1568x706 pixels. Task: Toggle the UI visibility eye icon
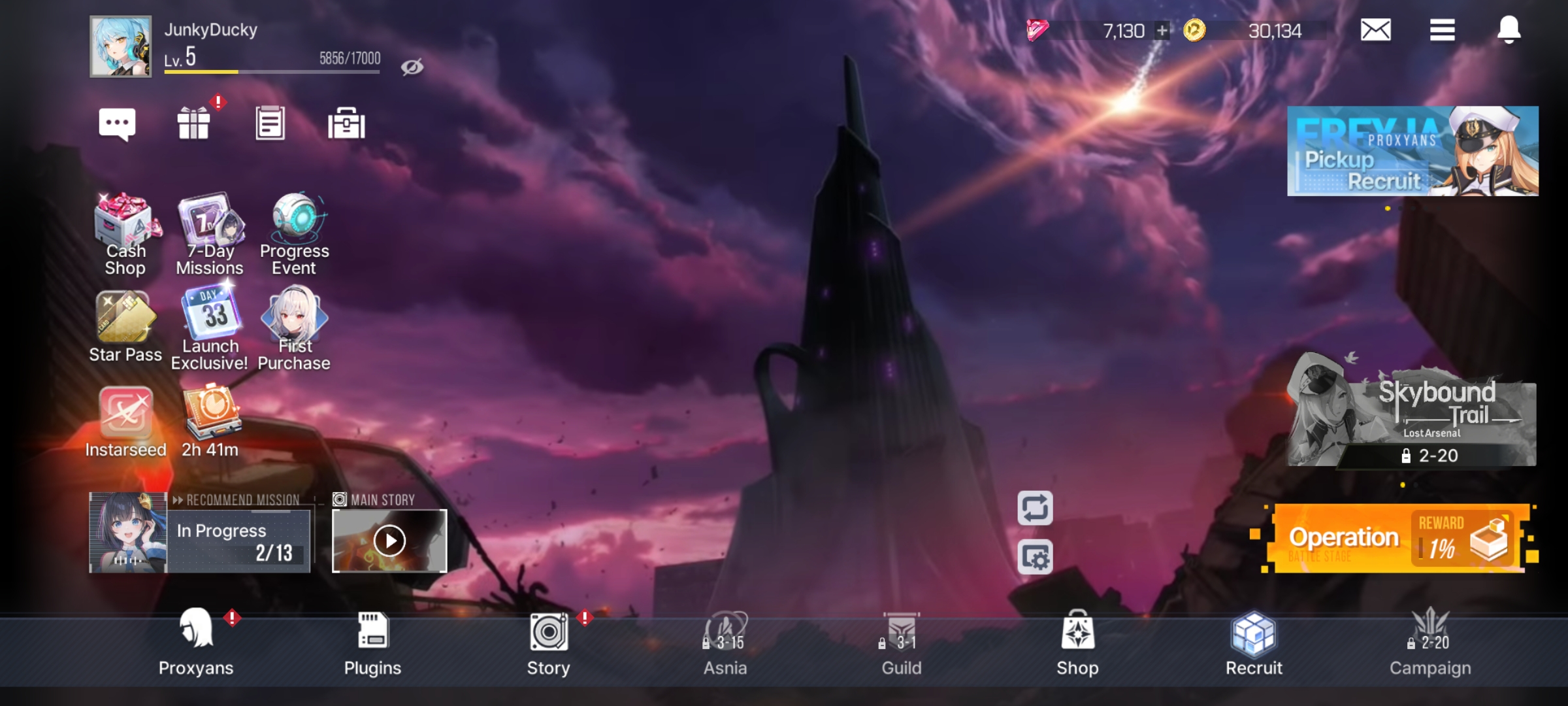point(412,67)
